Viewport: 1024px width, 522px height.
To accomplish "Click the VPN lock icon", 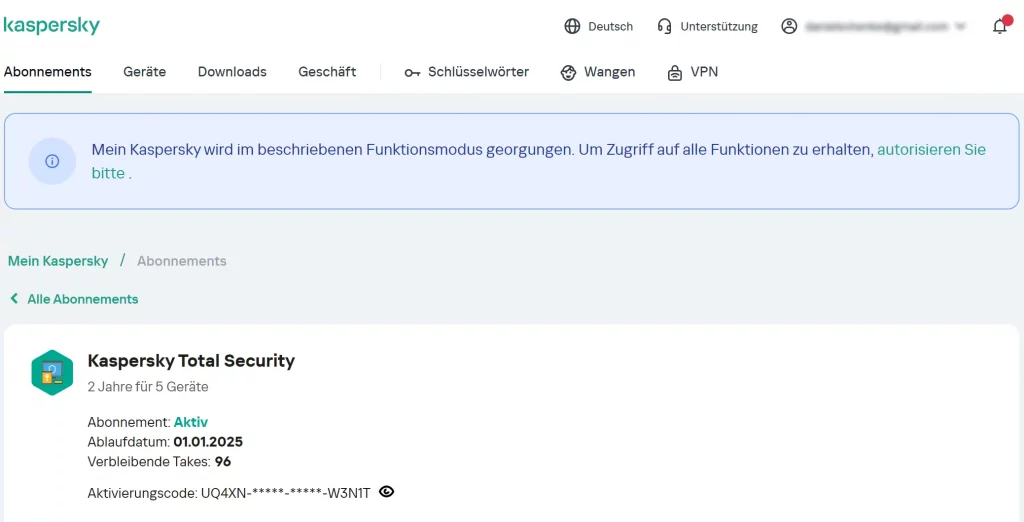I will pyautogui.click(x=675, y=73).
